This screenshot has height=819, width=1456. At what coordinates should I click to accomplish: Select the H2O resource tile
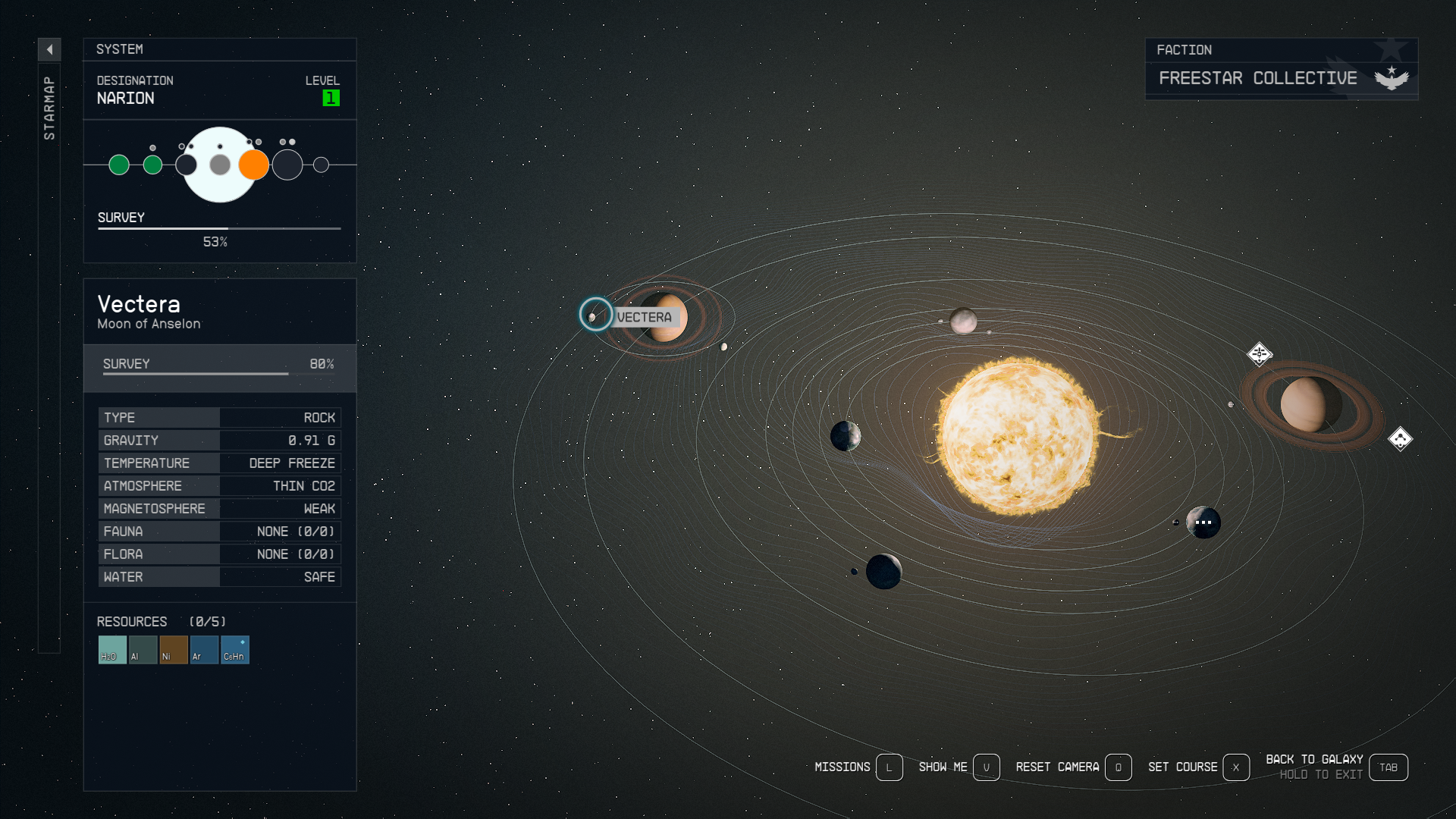click(112, 650)
